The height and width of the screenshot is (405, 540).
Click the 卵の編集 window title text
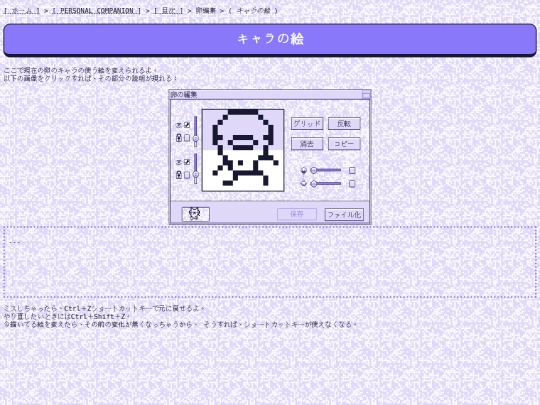184,95
